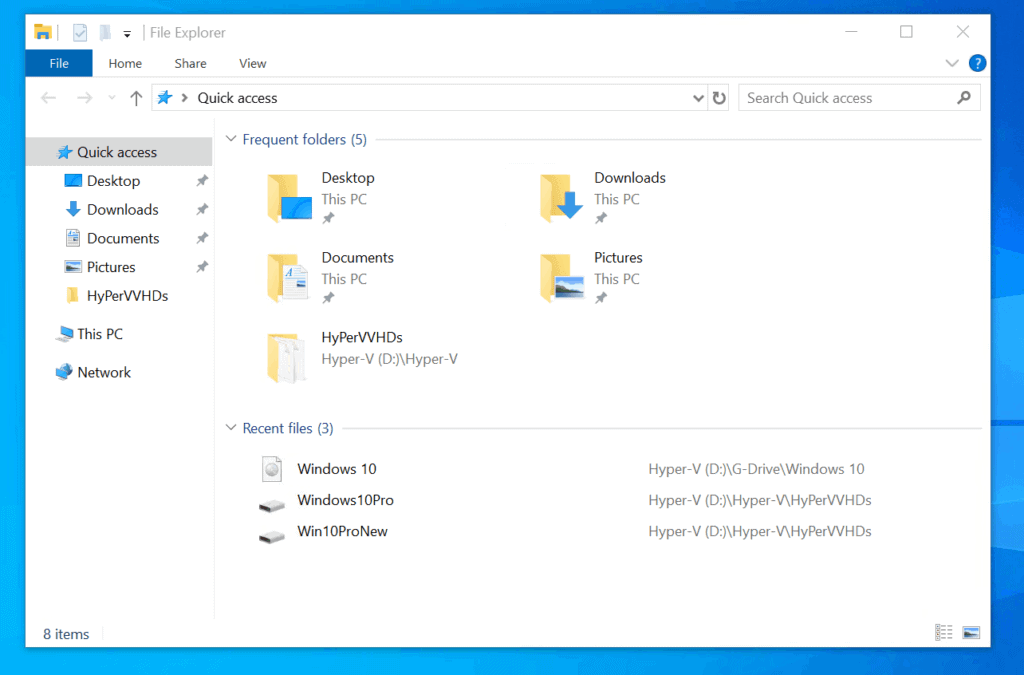Click the Pictures label in Frequent folders
Viewport: 1024px width, 675px height.
(x=618, y=257)
